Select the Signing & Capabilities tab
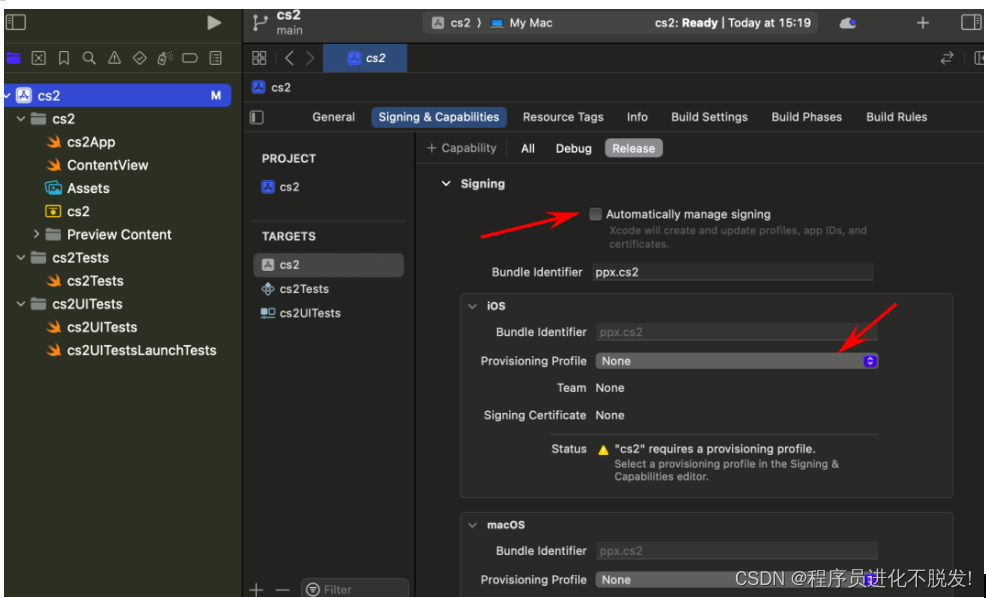 pos(439,117)
